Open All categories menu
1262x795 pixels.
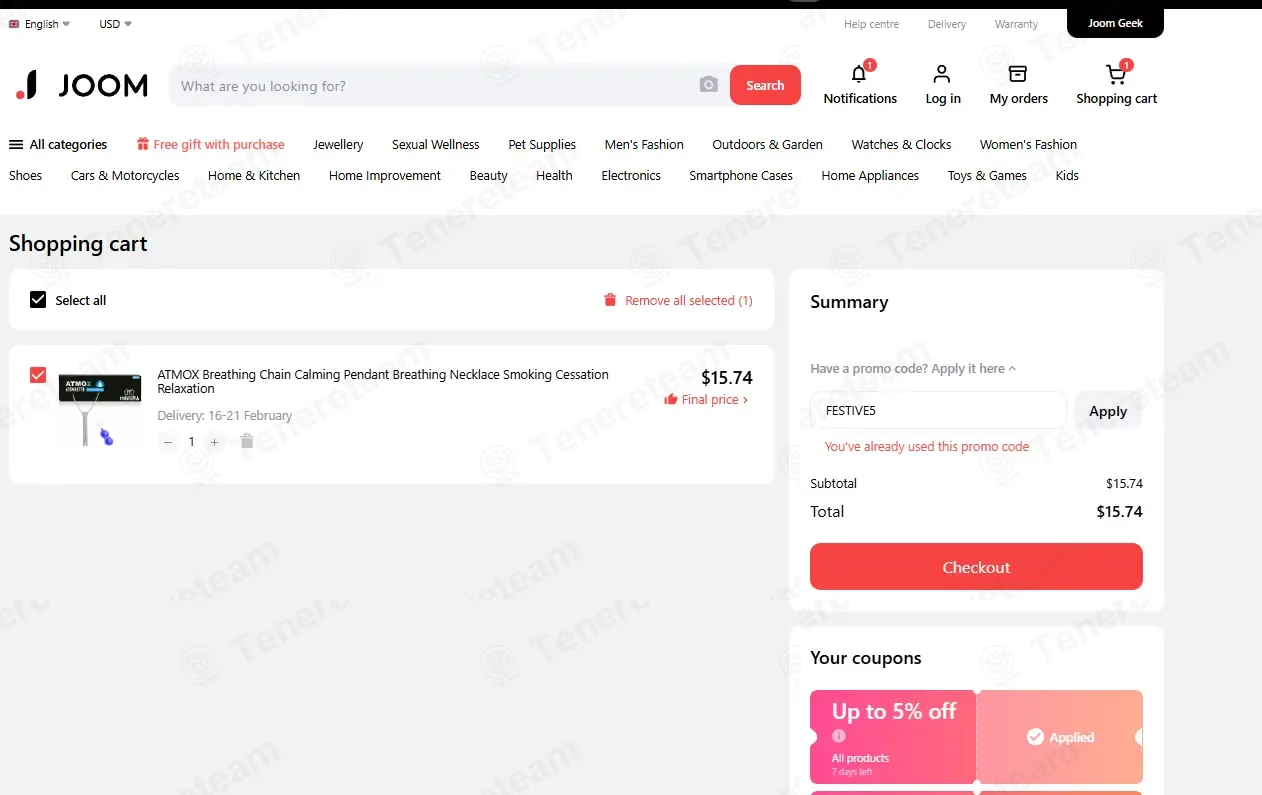[x=58, y=145]
